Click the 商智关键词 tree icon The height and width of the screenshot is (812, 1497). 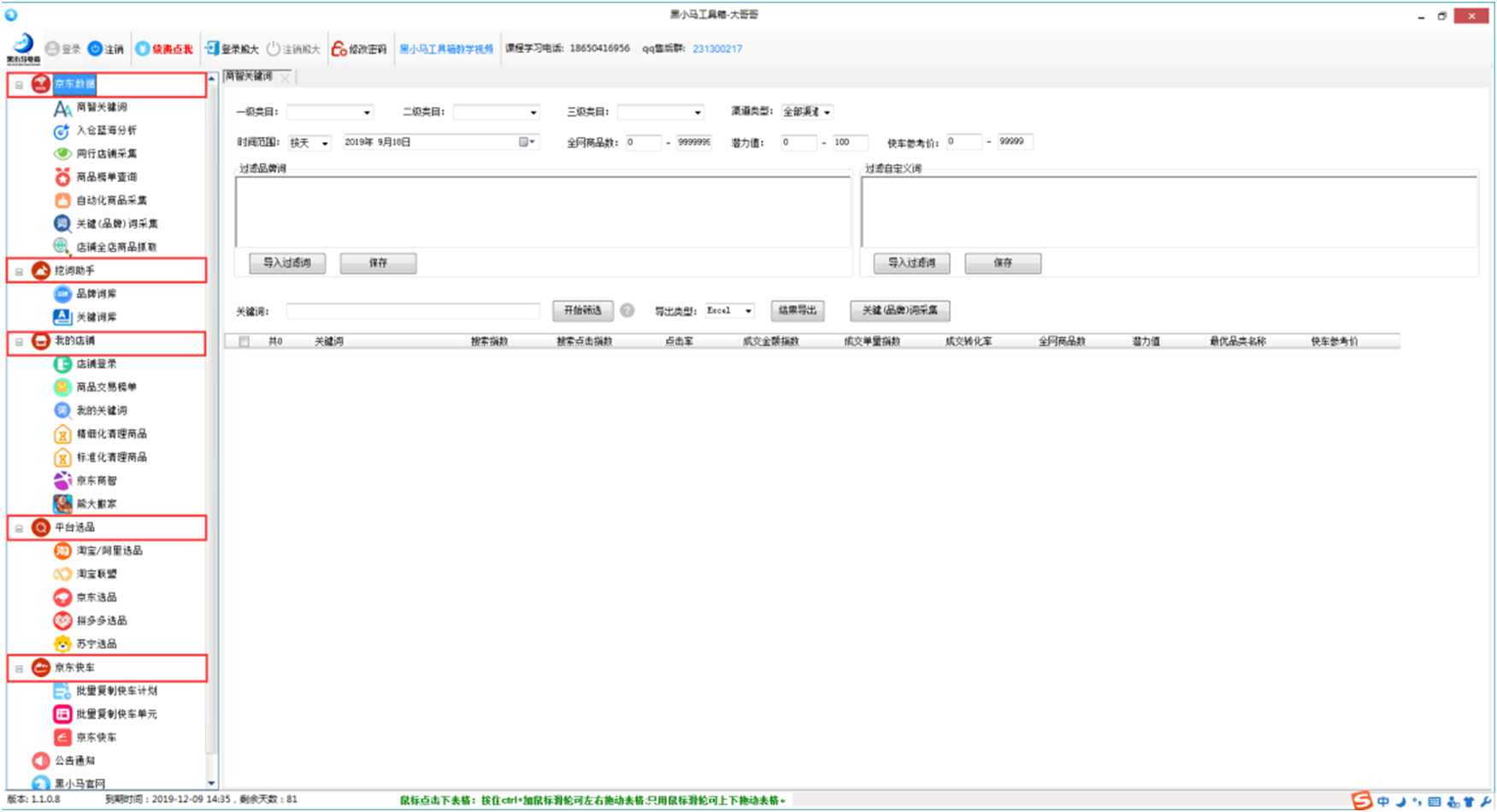(x=62, y=108)
